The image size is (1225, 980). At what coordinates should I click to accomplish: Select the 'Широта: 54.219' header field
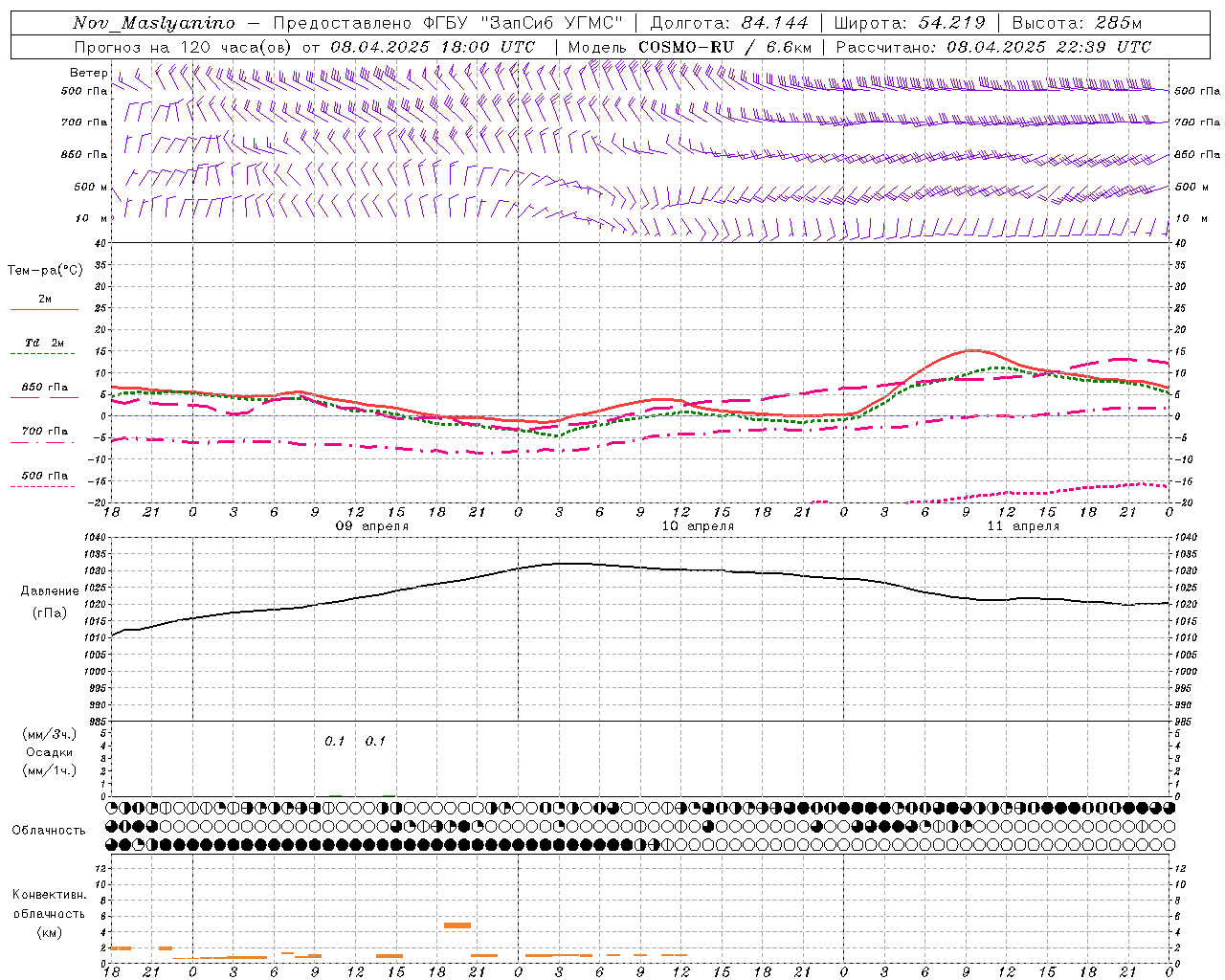(x=910, y=23)
